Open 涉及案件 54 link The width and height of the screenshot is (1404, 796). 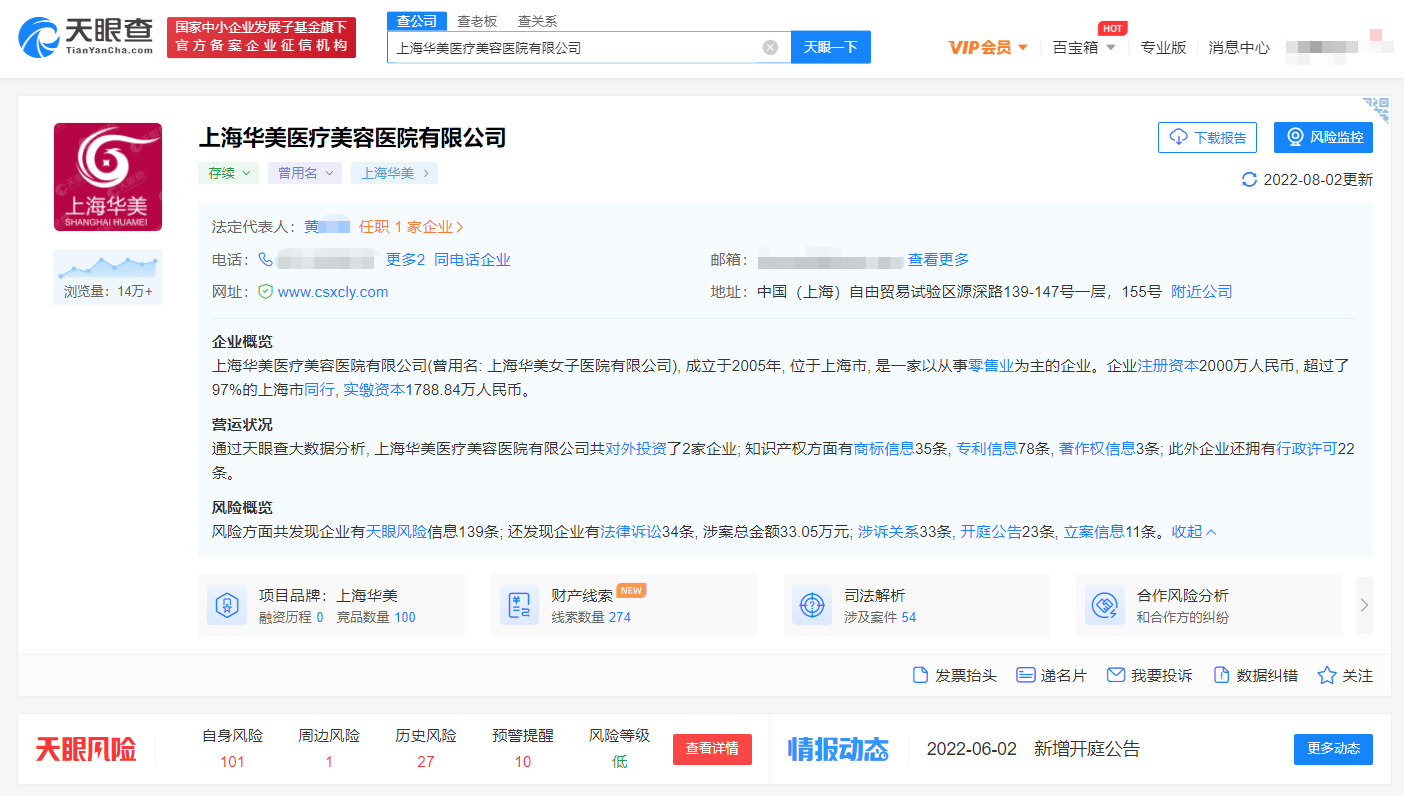coord(880,617)
